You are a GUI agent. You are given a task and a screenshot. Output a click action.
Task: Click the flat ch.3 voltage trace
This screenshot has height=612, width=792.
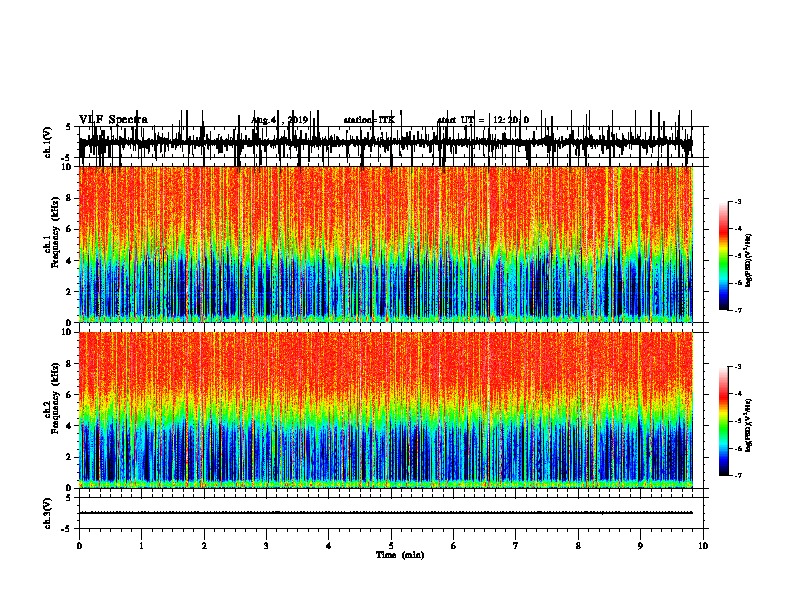click(386, 513)
